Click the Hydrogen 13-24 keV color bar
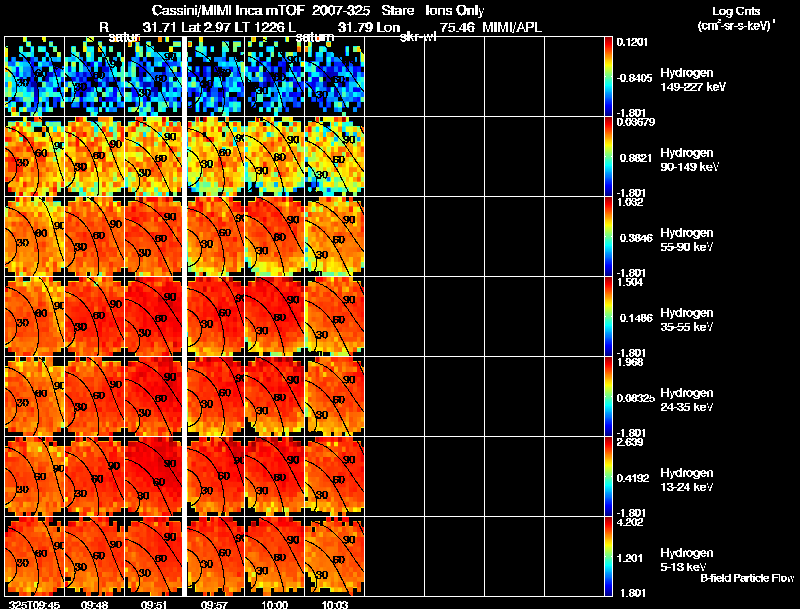The height and width of the screenshot is (609, 800). [x=608, y=476]
